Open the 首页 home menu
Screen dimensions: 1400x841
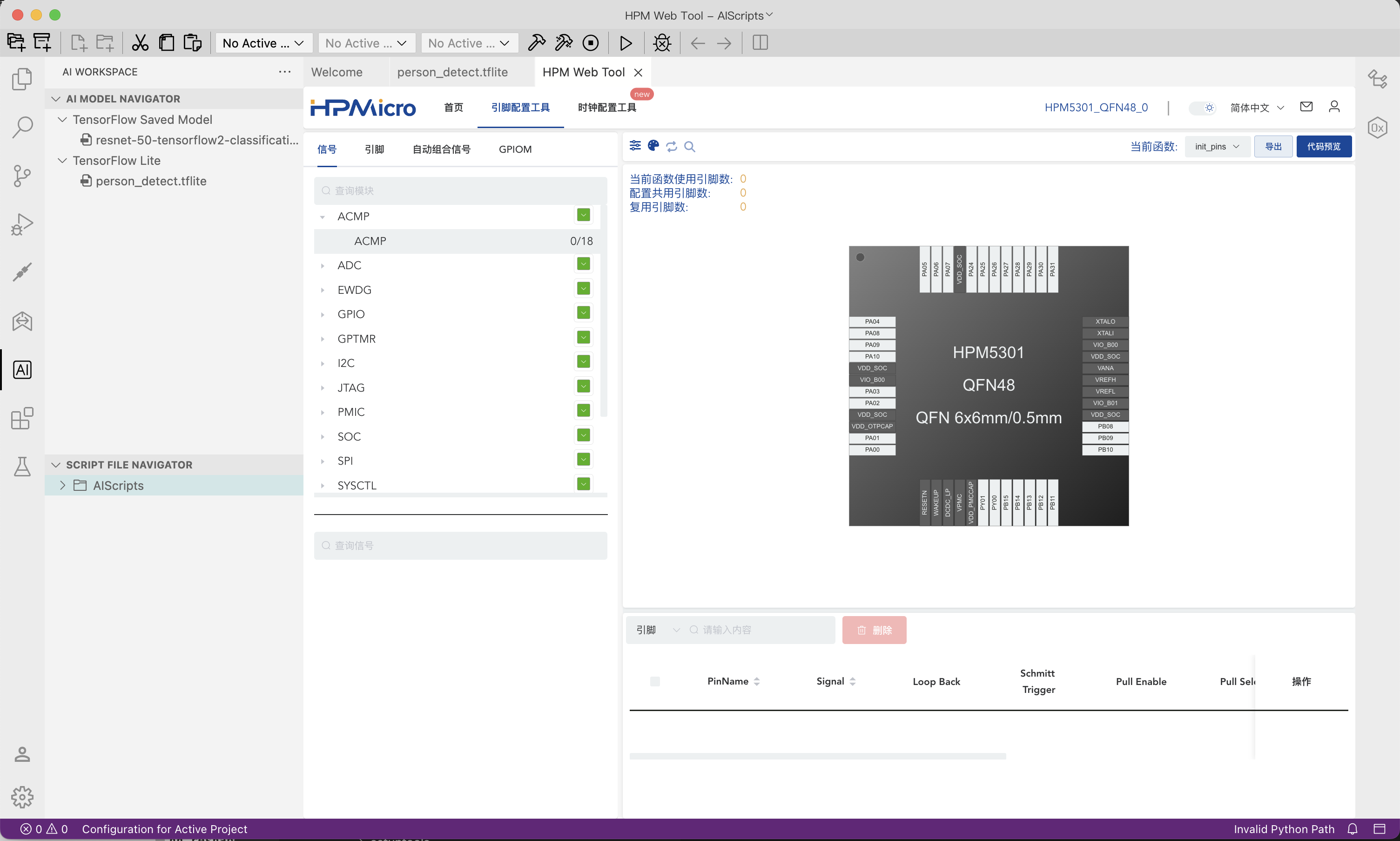(x=453, y=107)
